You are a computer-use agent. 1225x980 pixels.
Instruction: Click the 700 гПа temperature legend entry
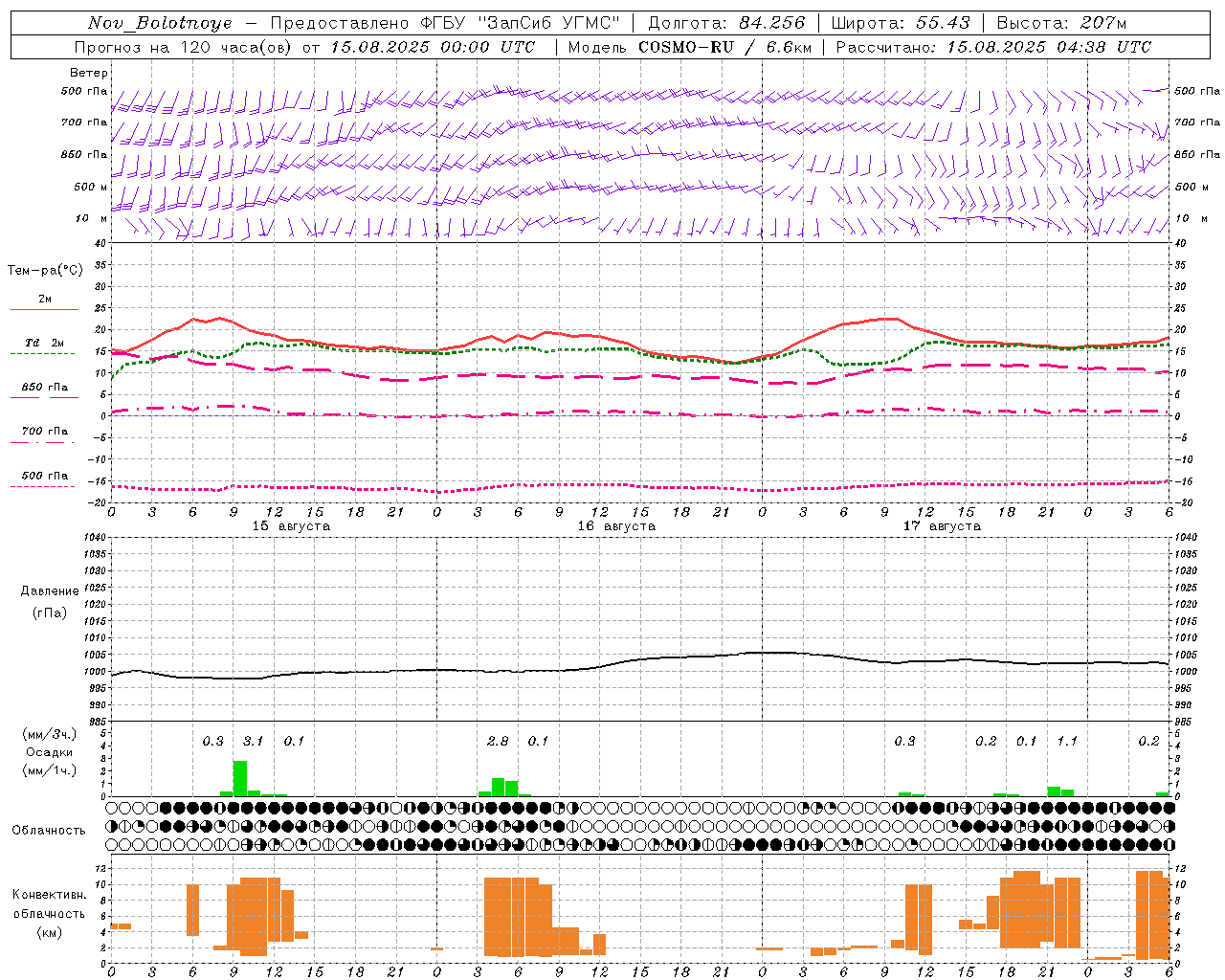click(x=44, y=432)
